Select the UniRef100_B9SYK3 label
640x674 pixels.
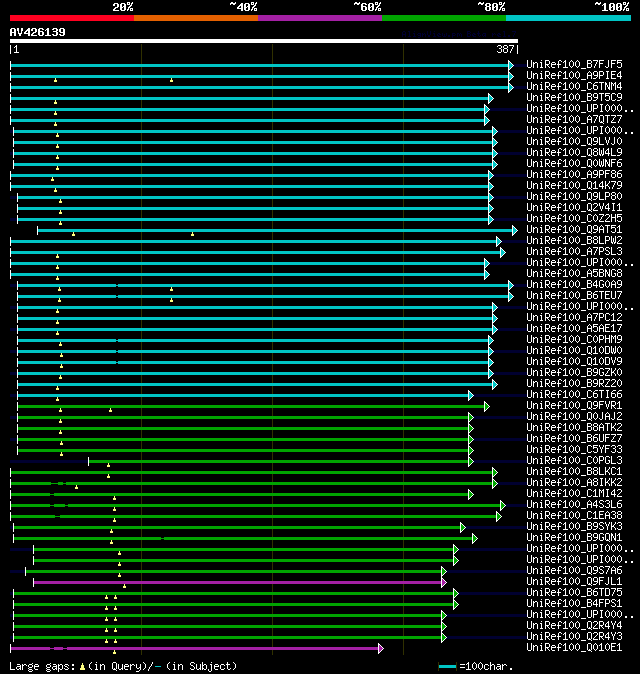pos(574,527)
